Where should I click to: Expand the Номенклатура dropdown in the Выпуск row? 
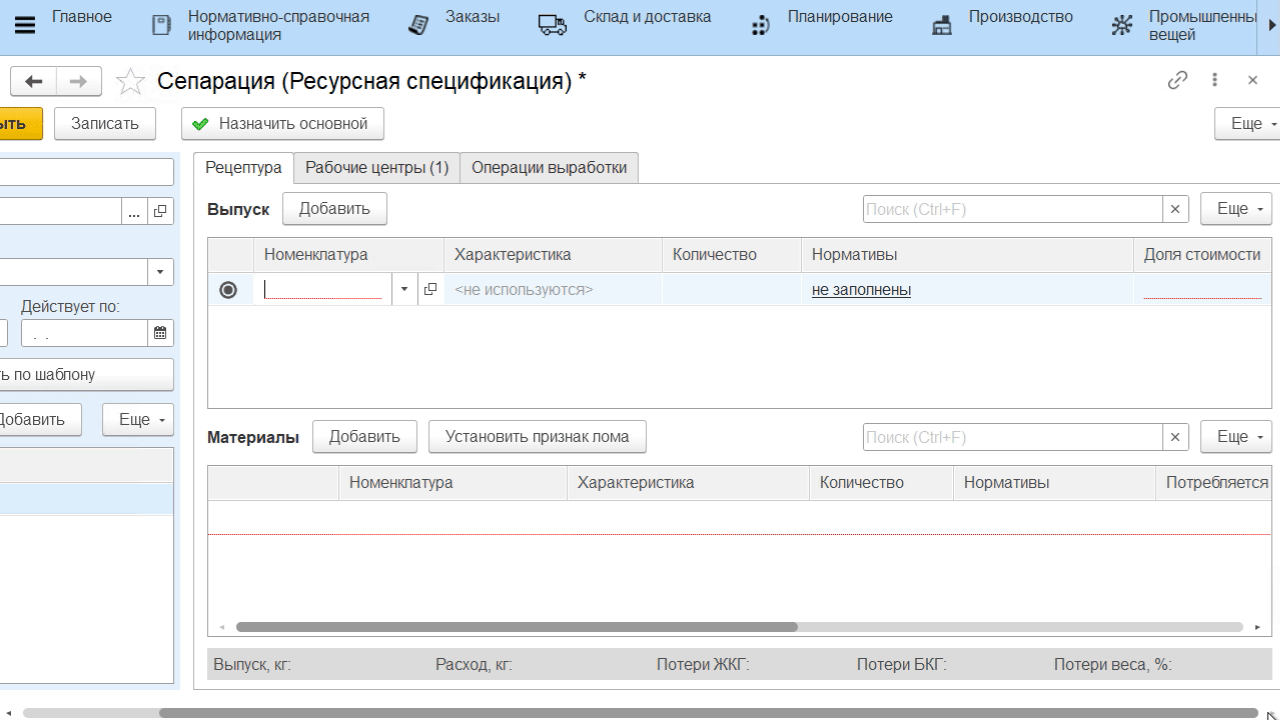[x=405, y=289]
